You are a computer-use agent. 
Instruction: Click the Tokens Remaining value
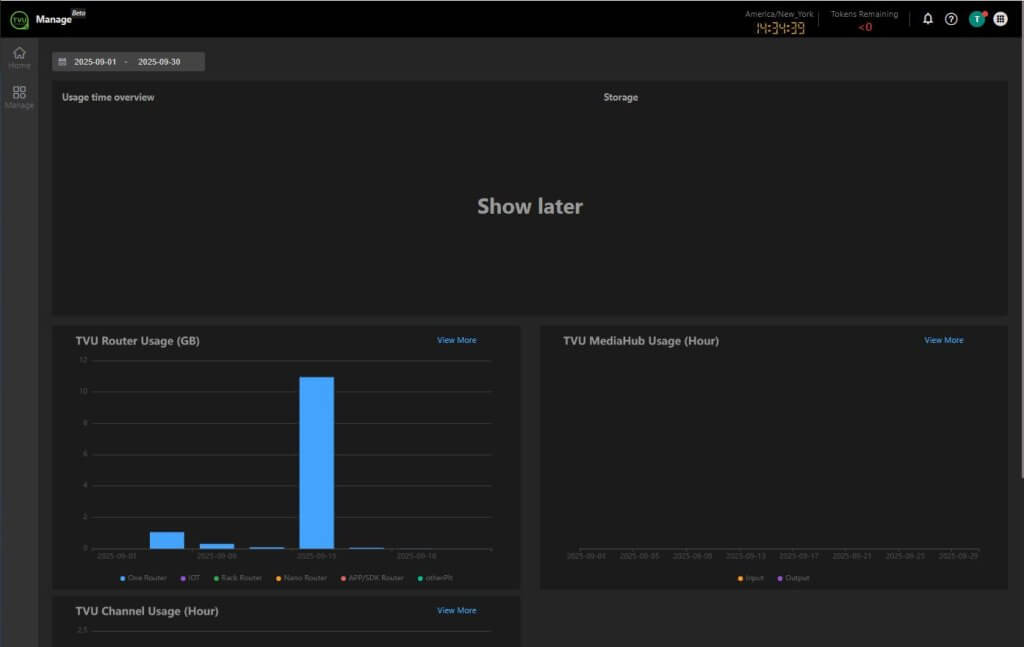coord(864,28)
